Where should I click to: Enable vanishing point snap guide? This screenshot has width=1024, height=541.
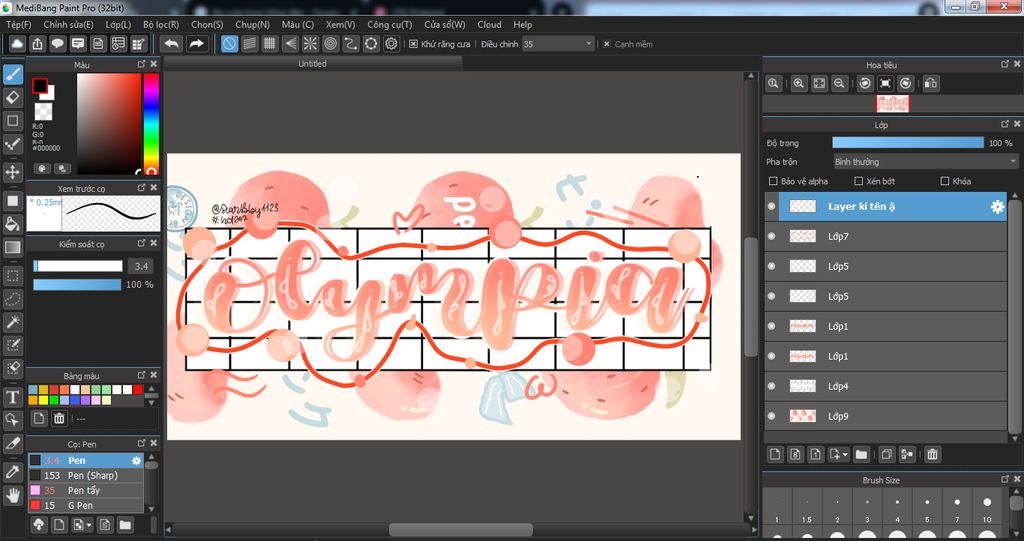click(290, 44)
